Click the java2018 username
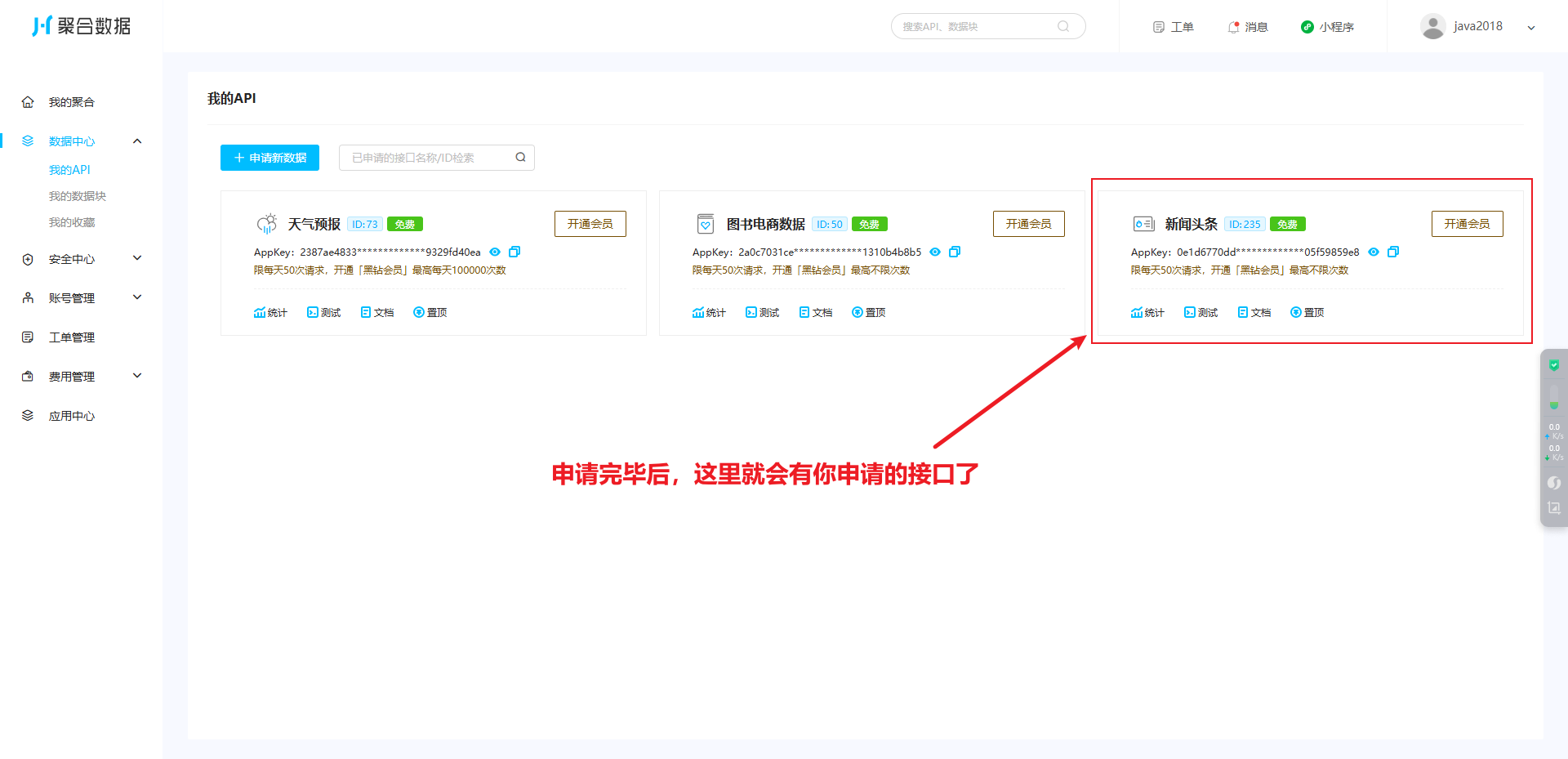 1478,26
